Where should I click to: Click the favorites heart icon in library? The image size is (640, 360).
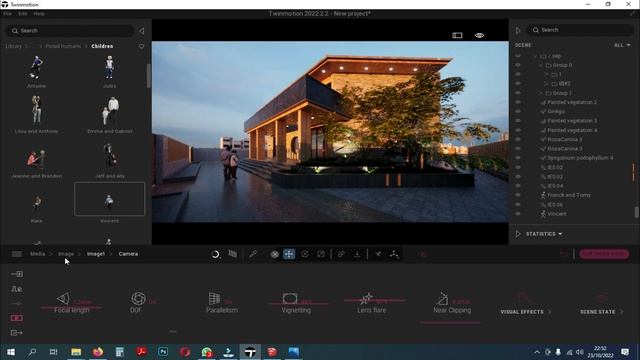[x=142, y=46]
